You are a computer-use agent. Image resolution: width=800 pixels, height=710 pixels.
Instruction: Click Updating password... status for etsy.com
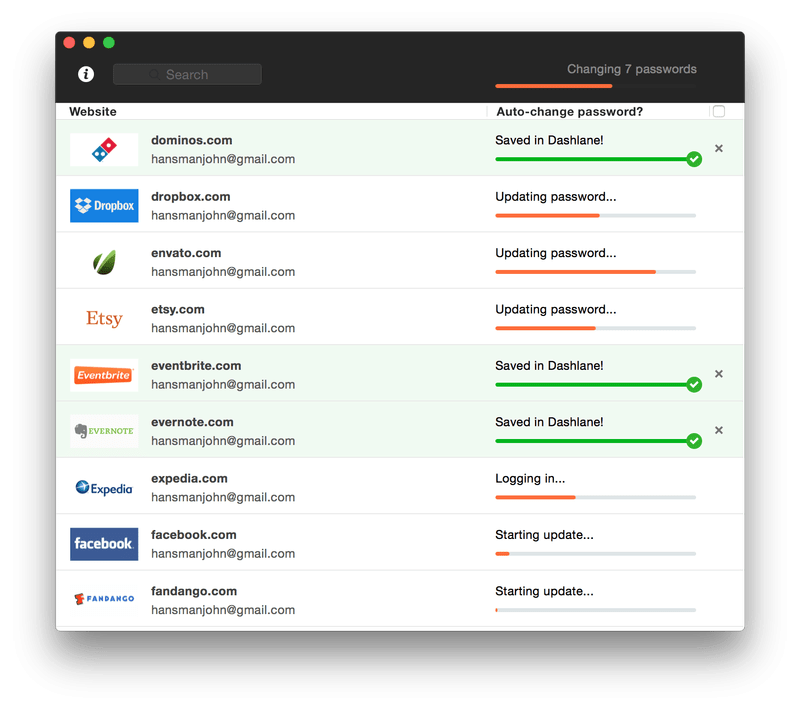pos(556,309)
